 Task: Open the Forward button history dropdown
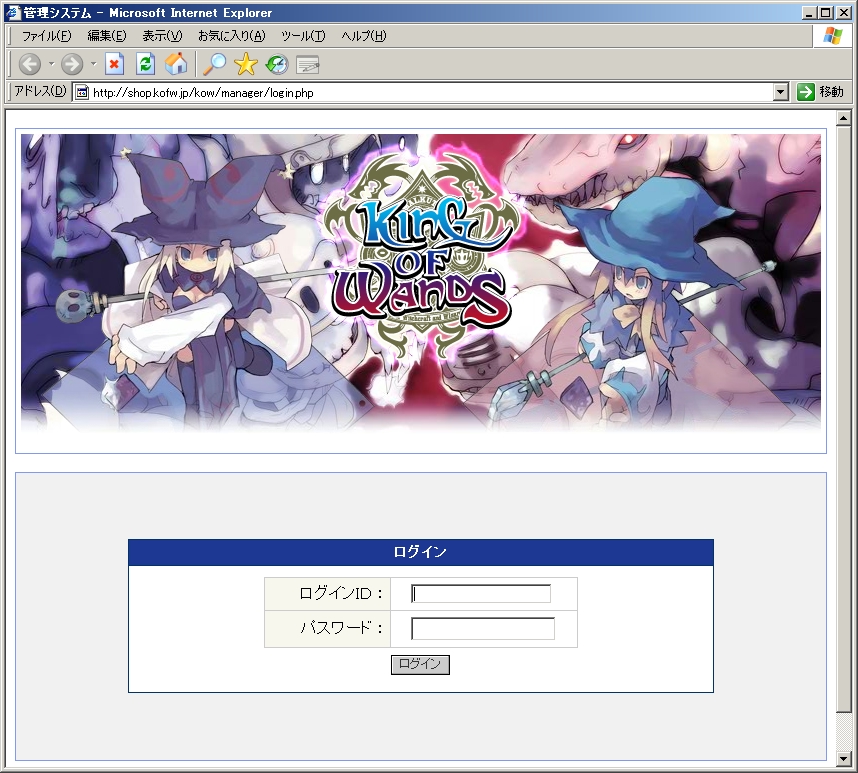click(94, 64)
